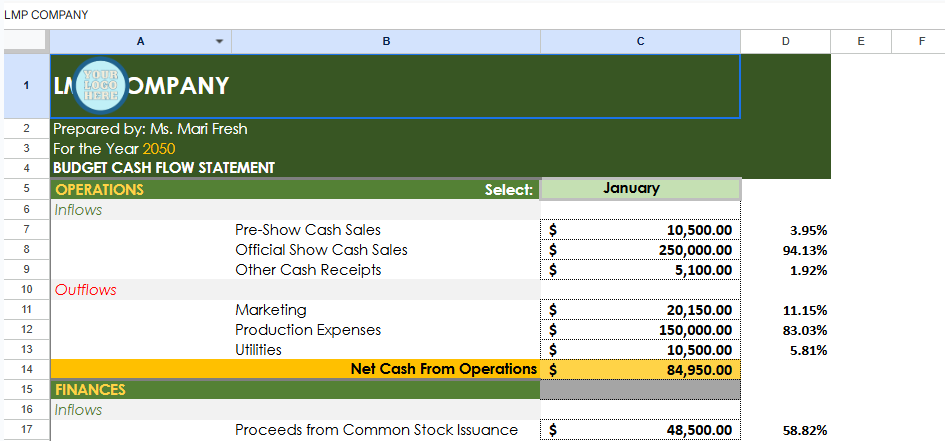Viewport: 945px width, 441px height.
Task: Select the FINANCES section header cell
Action: [90, 389]
